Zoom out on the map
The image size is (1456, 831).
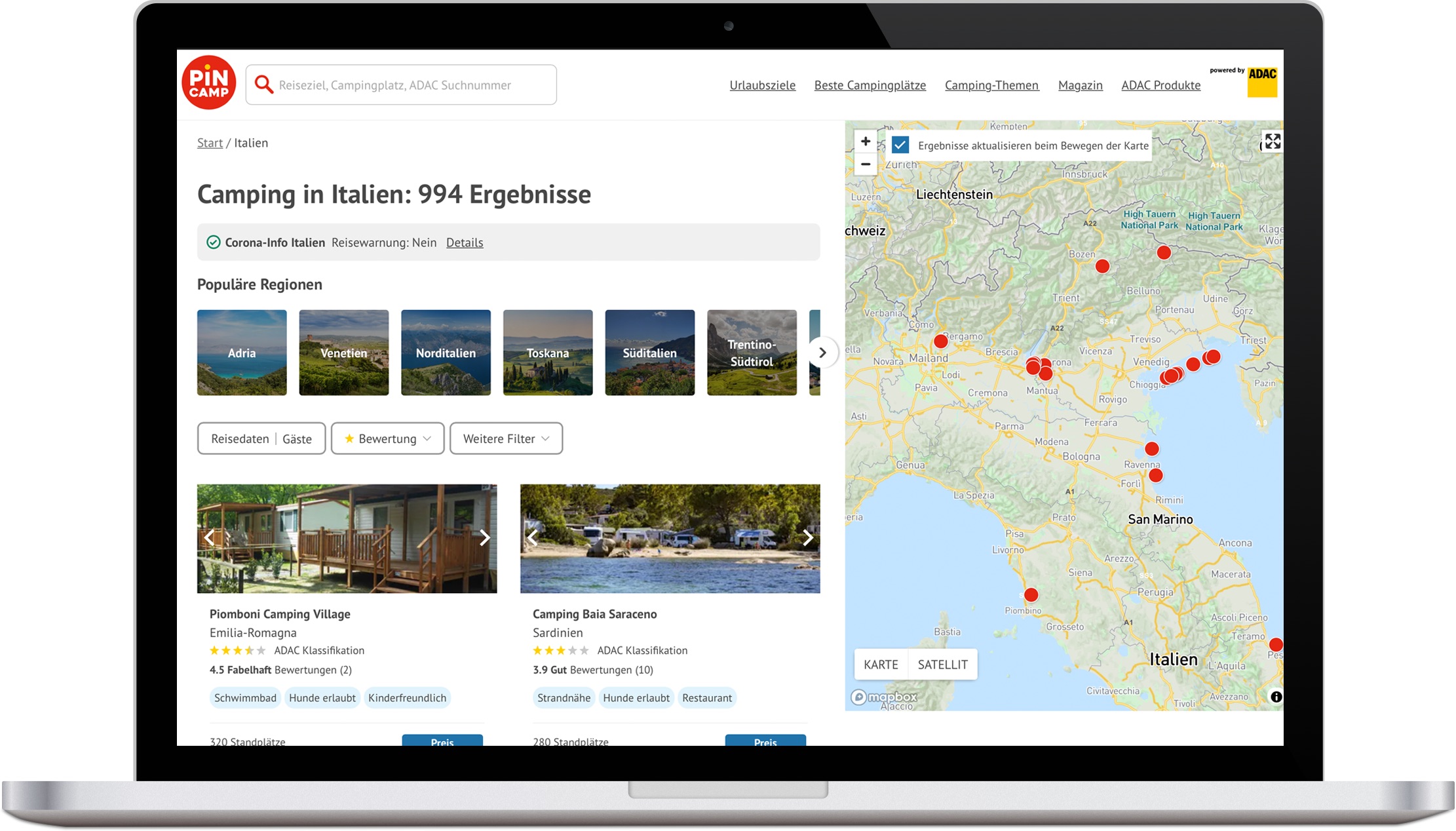865,164
